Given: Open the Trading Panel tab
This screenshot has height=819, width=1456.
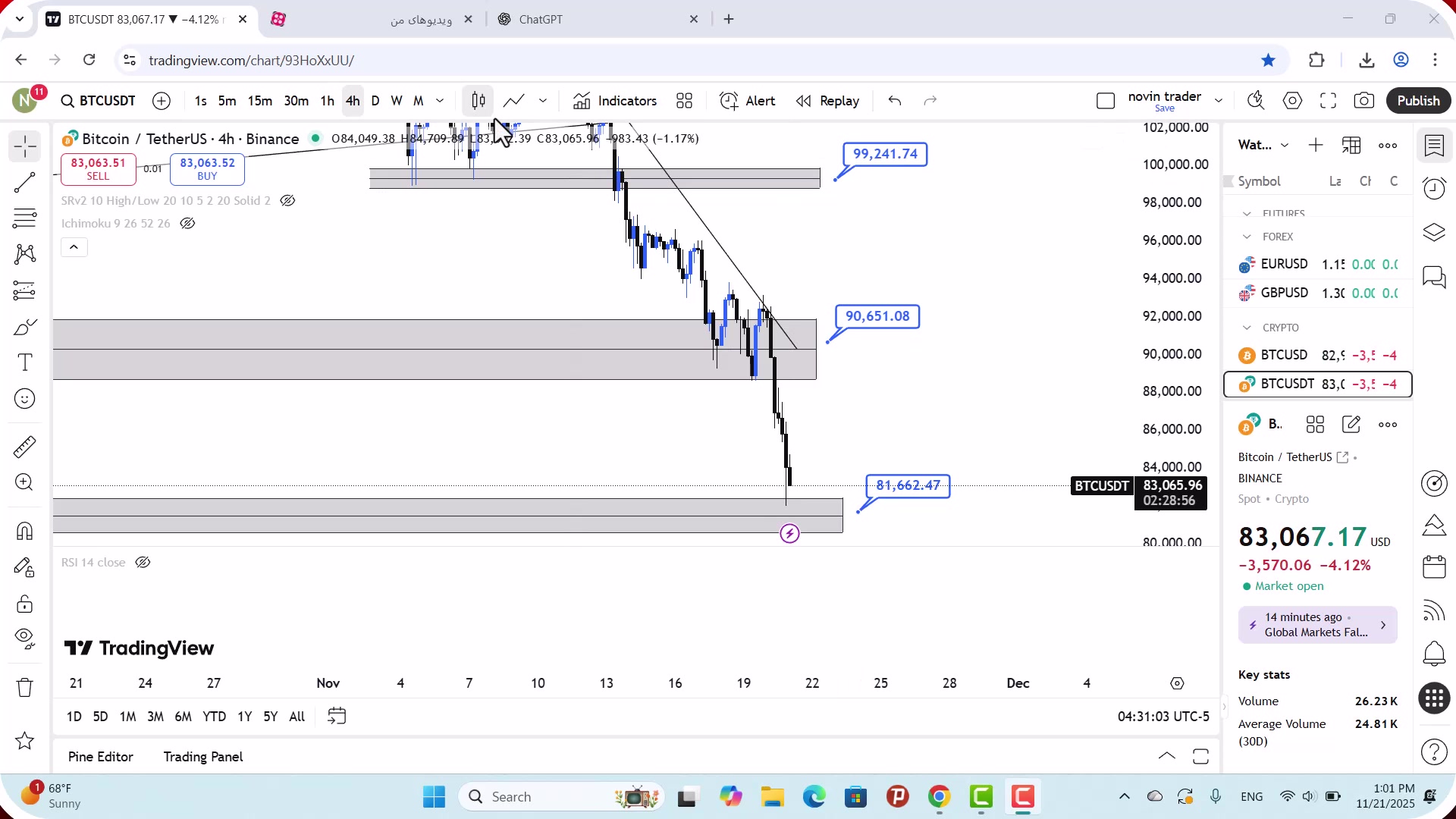Looking at the screenshot, I should [x=203, y=757].
